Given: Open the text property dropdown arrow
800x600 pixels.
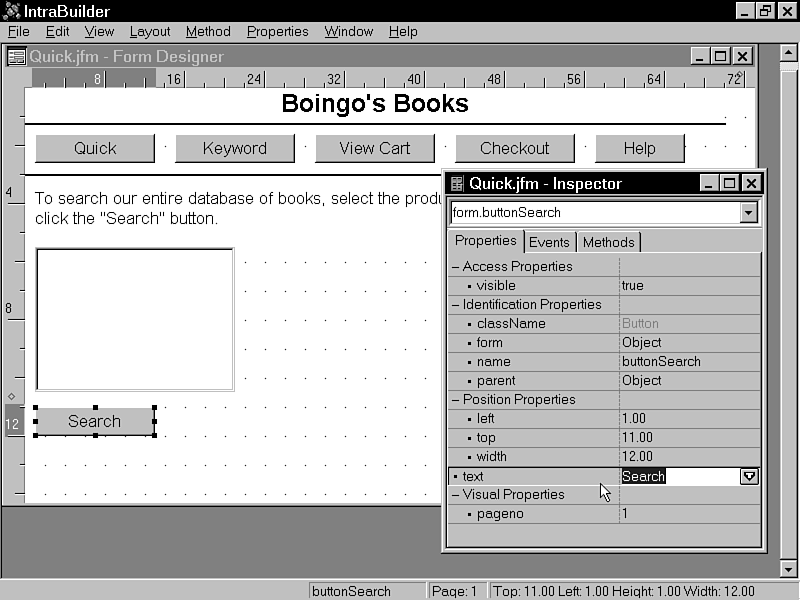Looking at the screenshot, I should tap(749, 476).
